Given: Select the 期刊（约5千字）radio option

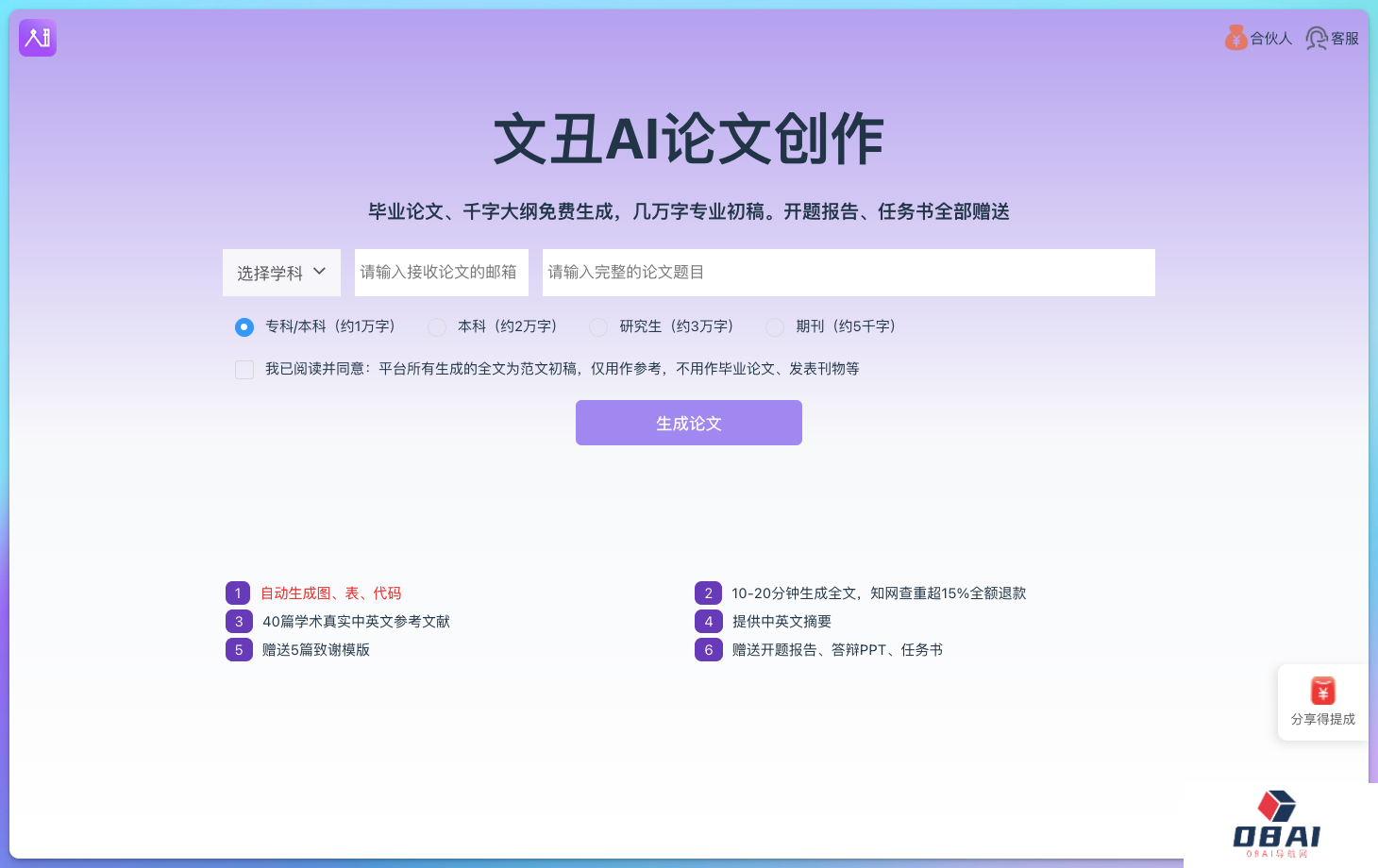Looking at the screenshot, I should click(x=775, y=326).
